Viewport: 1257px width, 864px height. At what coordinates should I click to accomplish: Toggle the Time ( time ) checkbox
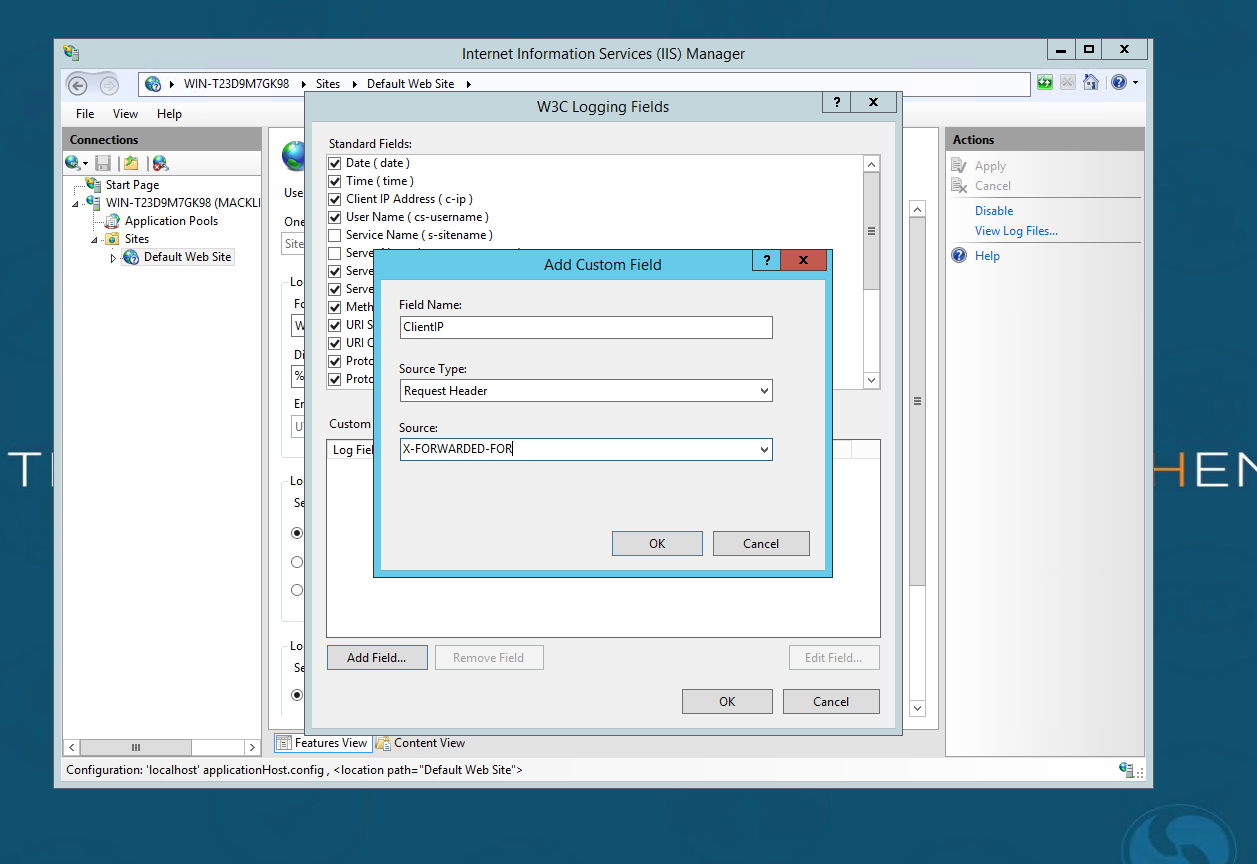(x=335, y=181)
